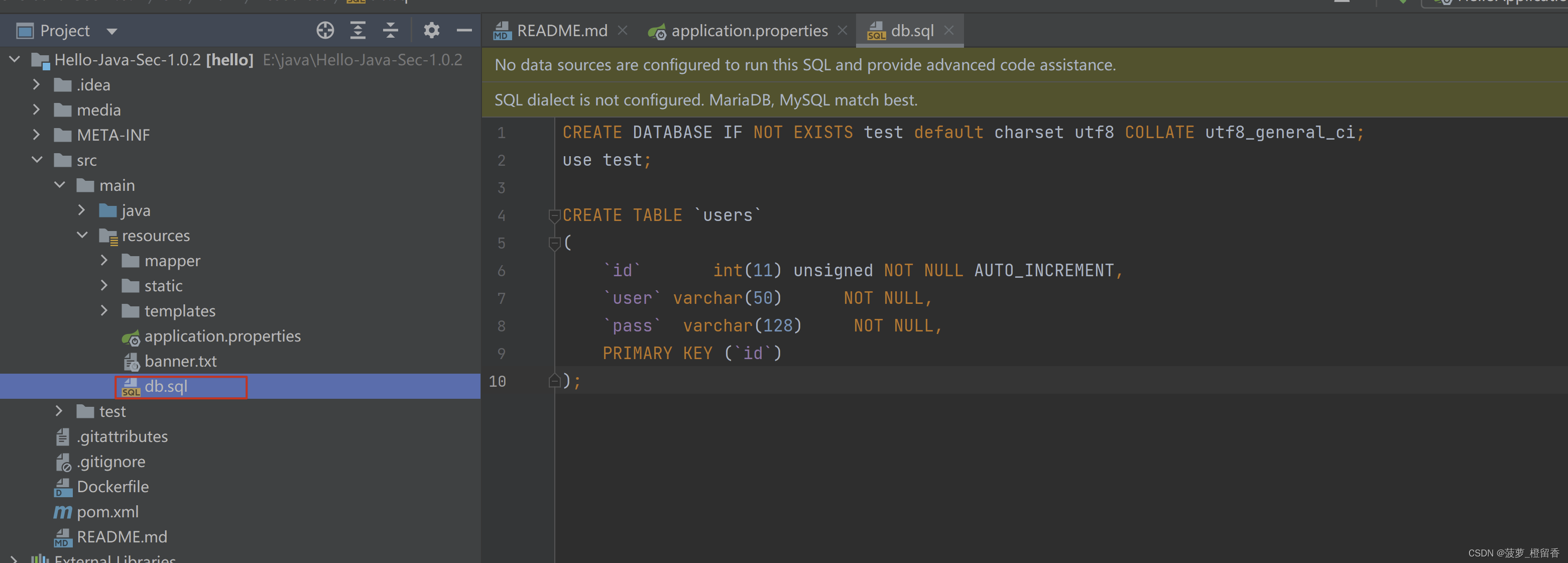Click the SQL dialect not configured banner
The height and width of the screenshot is (563, 1568).
pyautogui.click(x=705, y=100)
